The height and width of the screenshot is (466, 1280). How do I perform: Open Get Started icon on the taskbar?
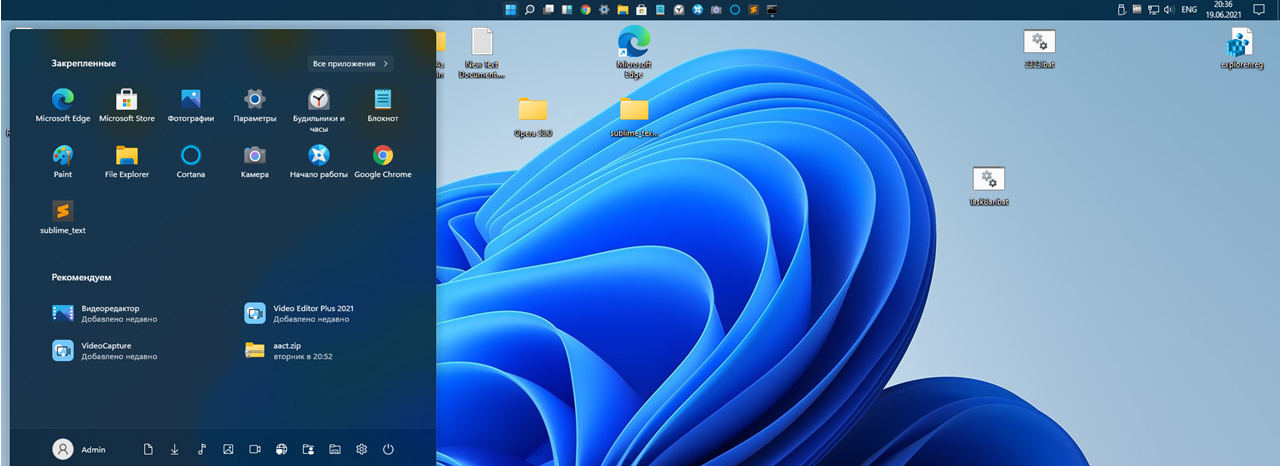click(697, 10)
